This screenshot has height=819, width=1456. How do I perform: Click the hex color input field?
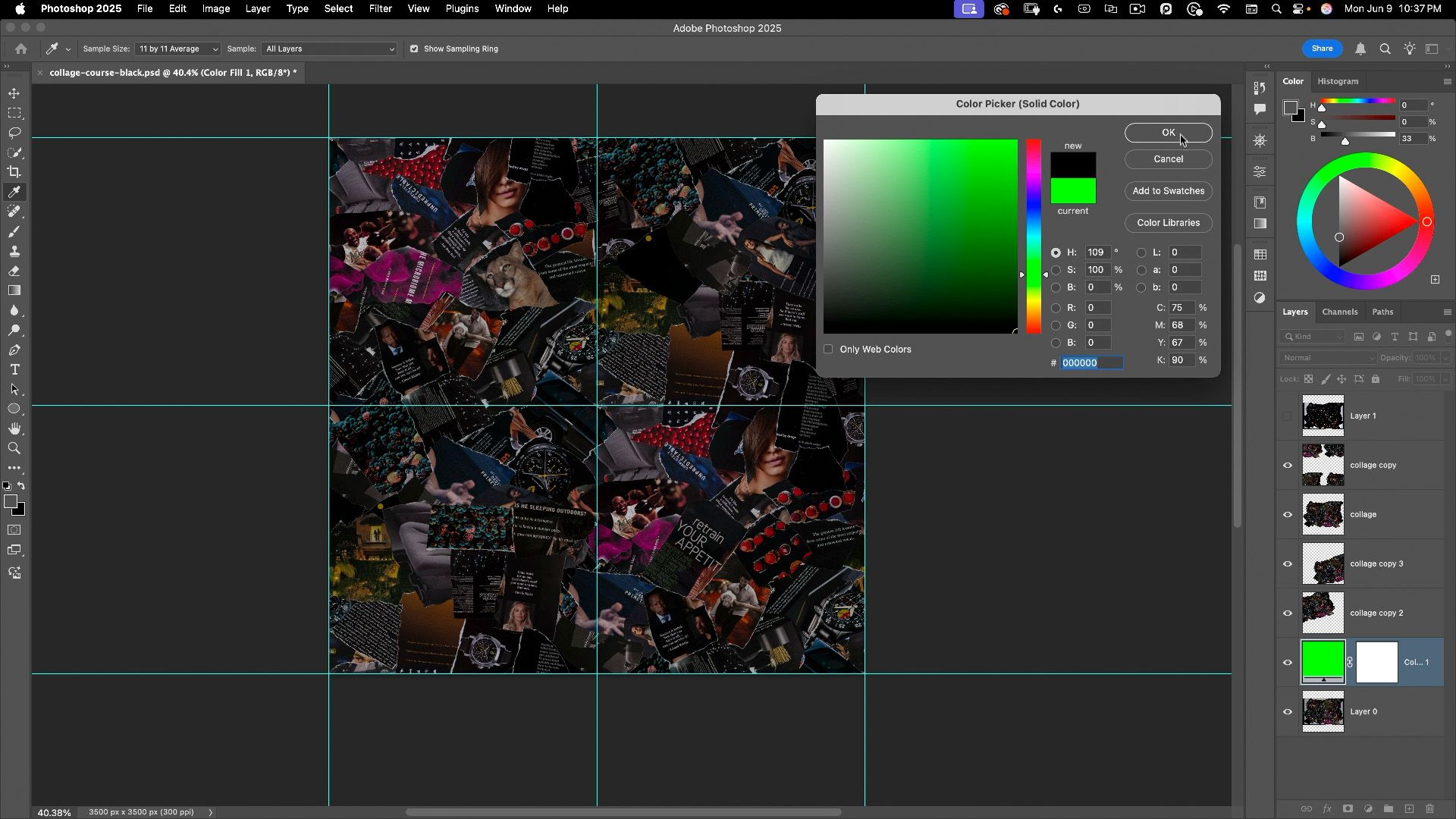[1090, 363]
